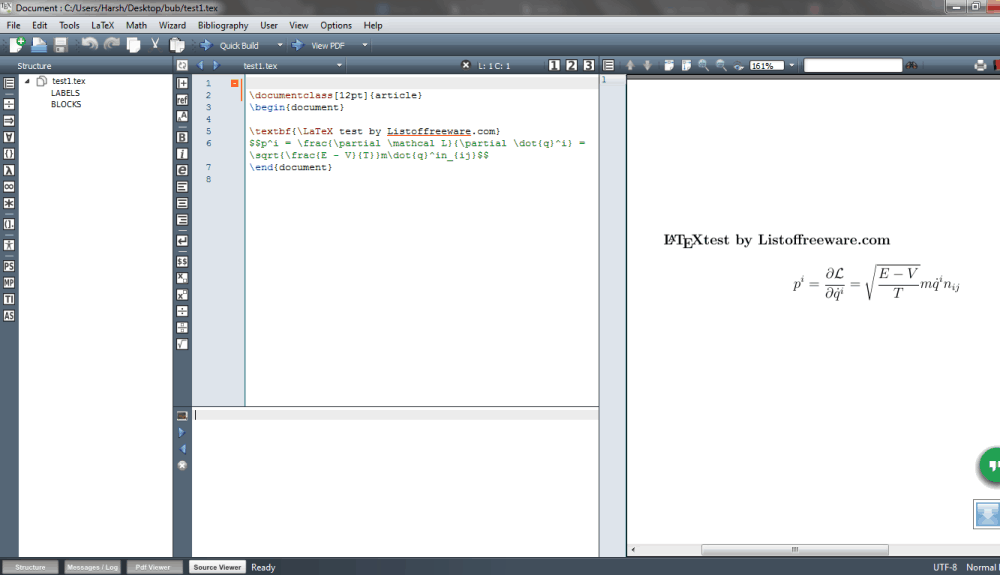Viewport: 1000px width, 575px height.
Task: Select LABELS in the Structure tree
Action: tap(65, 93)
